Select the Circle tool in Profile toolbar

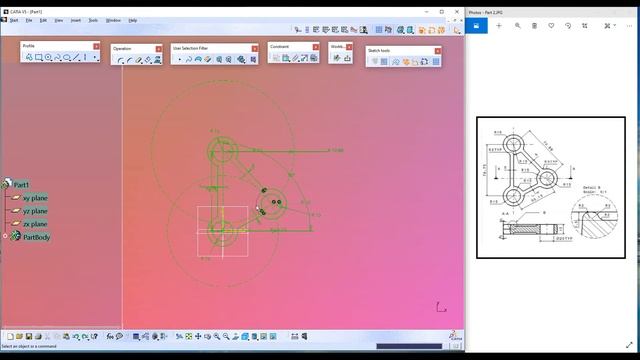click(x=48, y=58)
